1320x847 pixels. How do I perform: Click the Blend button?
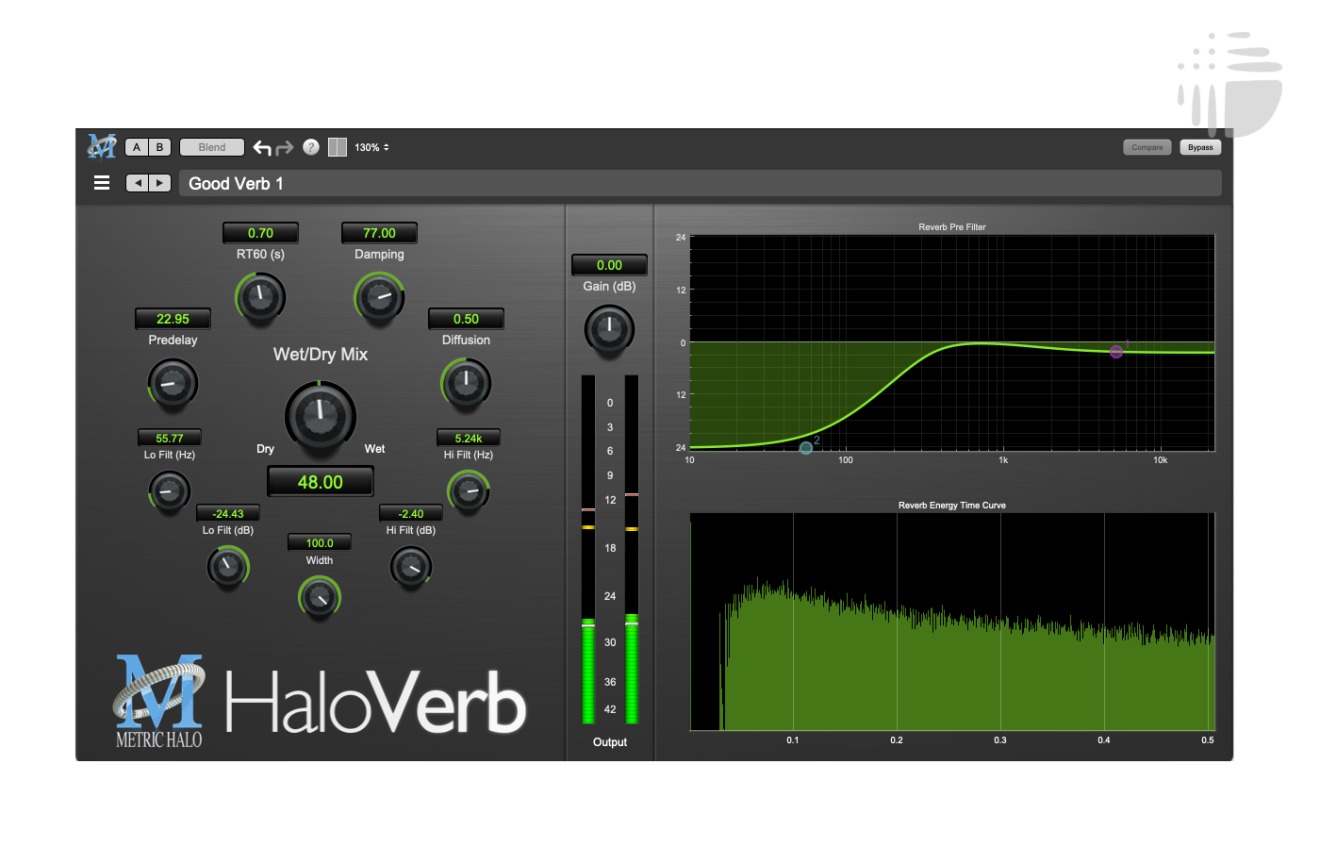[x=212, y=147]
